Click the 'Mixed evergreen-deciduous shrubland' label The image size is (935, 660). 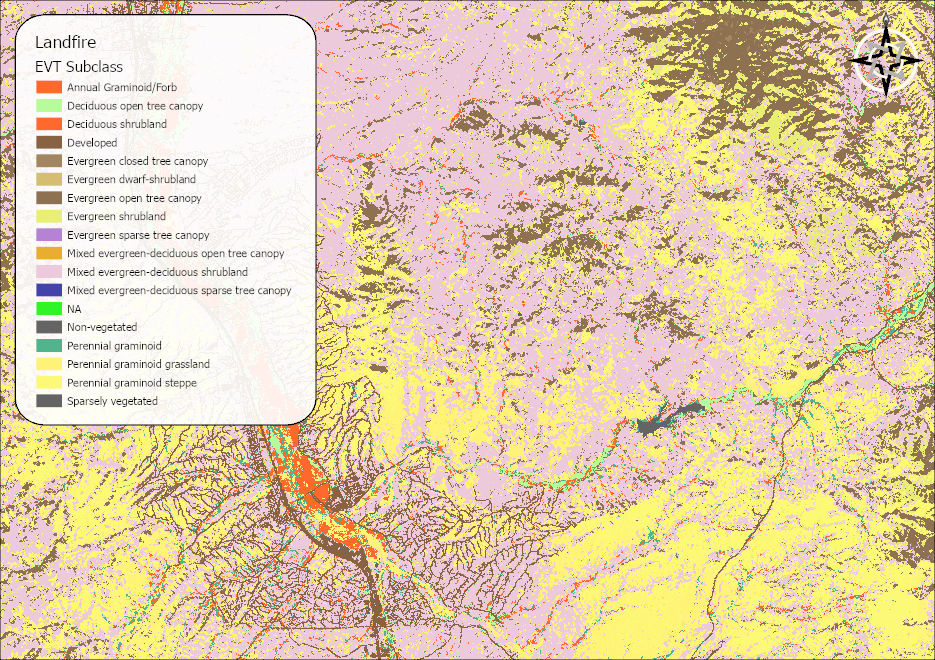(157, 272)
